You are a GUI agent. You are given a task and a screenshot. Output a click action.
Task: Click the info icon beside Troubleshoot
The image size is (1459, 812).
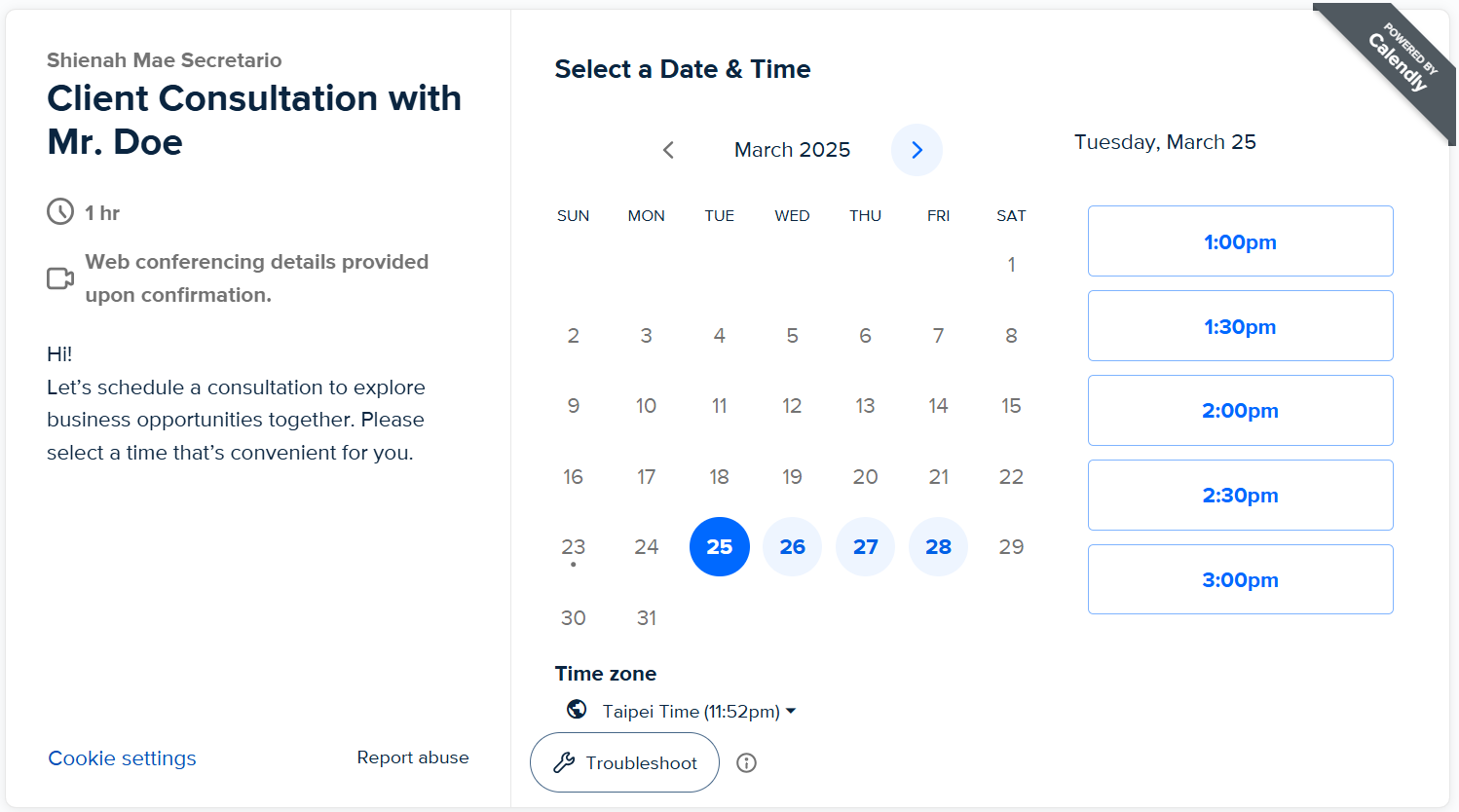(747, 763)
